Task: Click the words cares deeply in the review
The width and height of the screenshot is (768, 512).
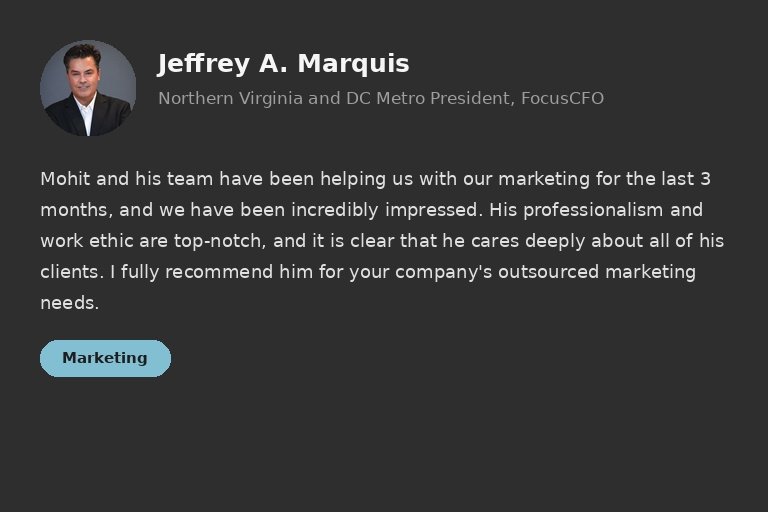Action: (528, 242)
